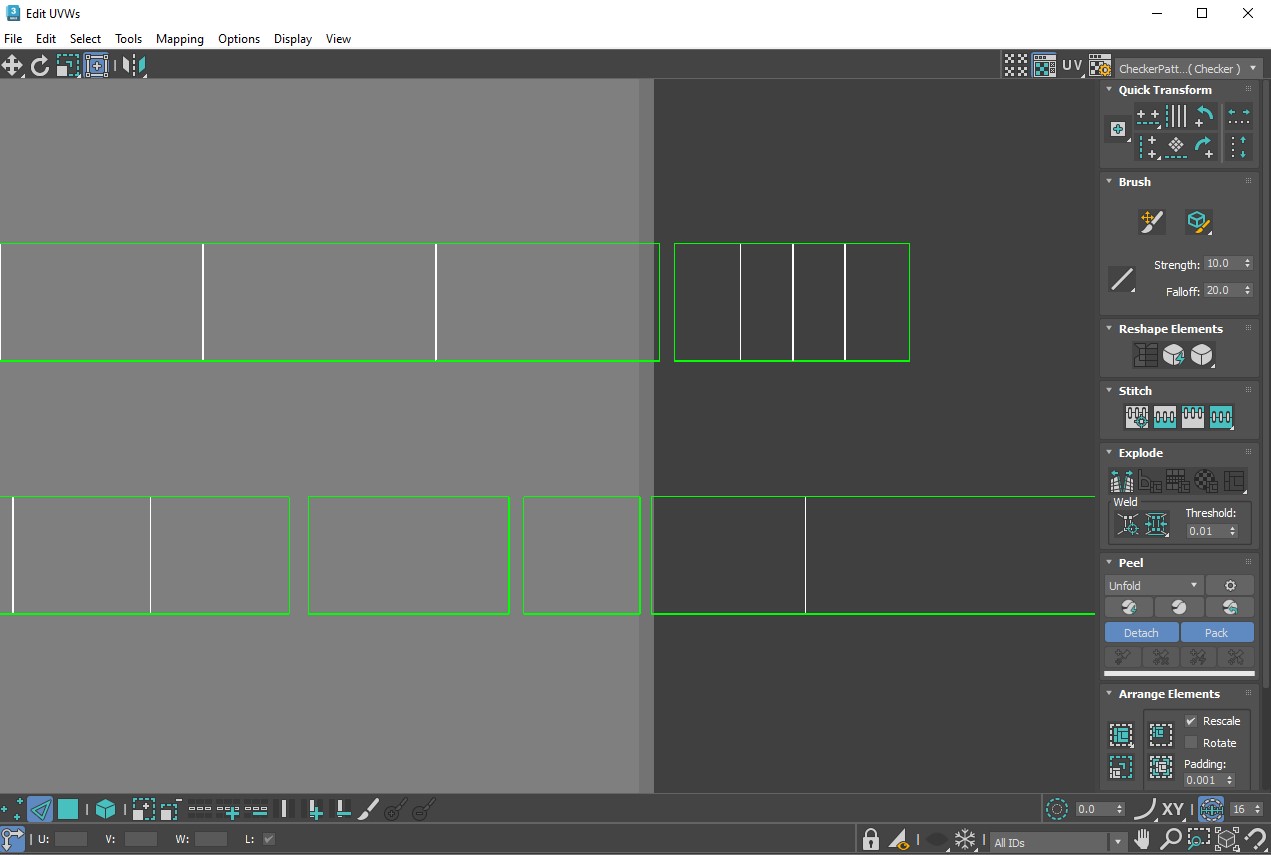Select the Paint Select brush on the bottom toolbar
Viewport: 1271px width, 855px height.
click(x=367, y=810)
